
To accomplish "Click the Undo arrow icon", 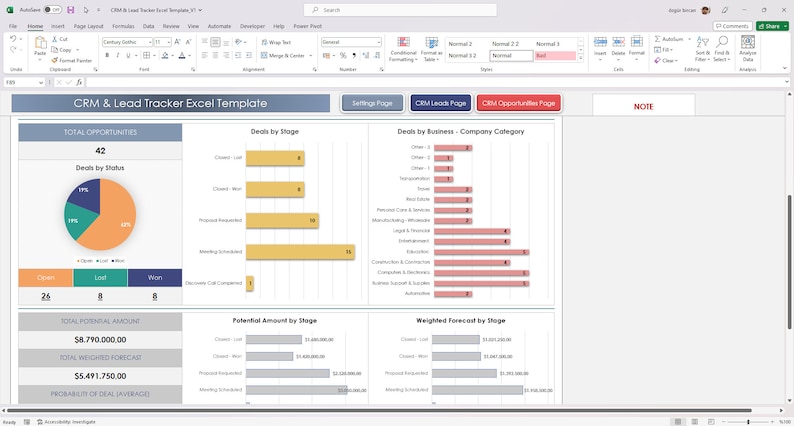I will click(x=13, y=38).
